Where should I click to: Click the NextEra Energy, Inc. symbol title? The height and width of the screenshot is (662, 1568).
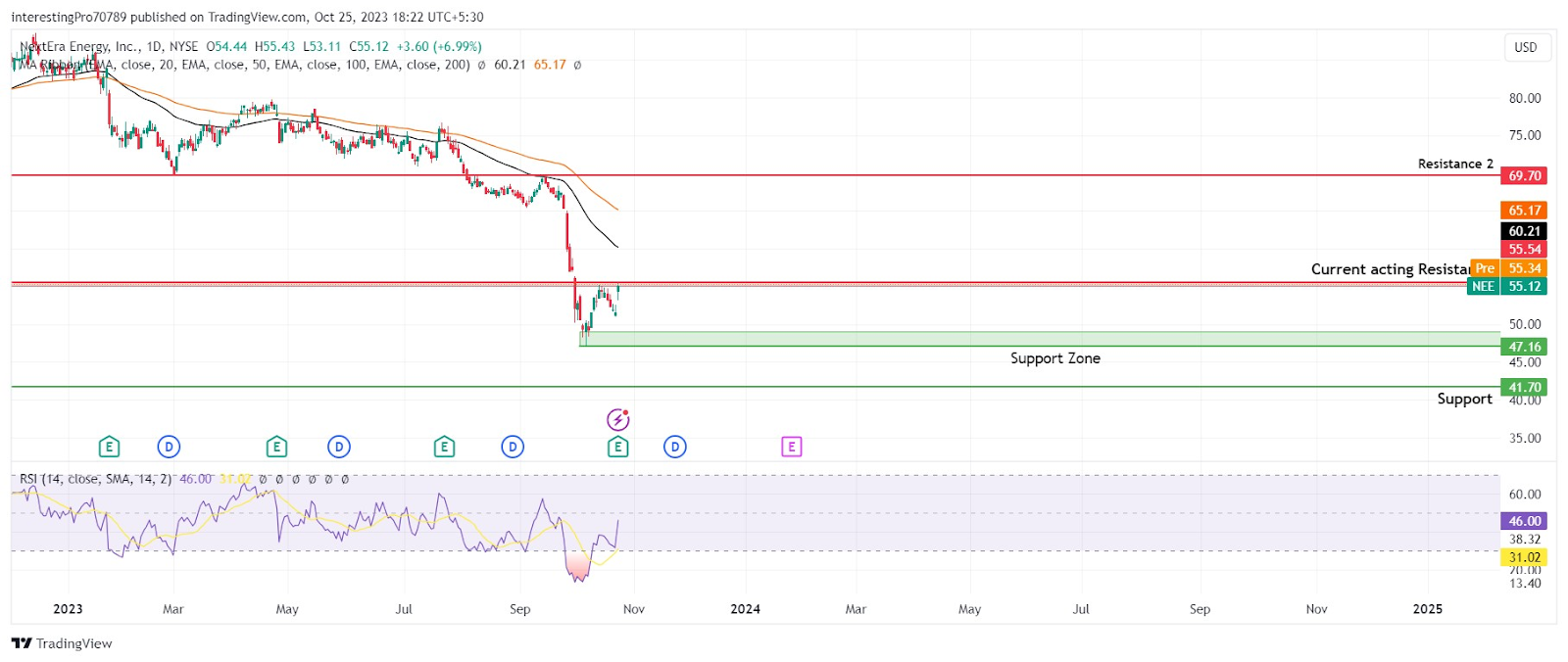pyautogui.click(x=80, y=46)
